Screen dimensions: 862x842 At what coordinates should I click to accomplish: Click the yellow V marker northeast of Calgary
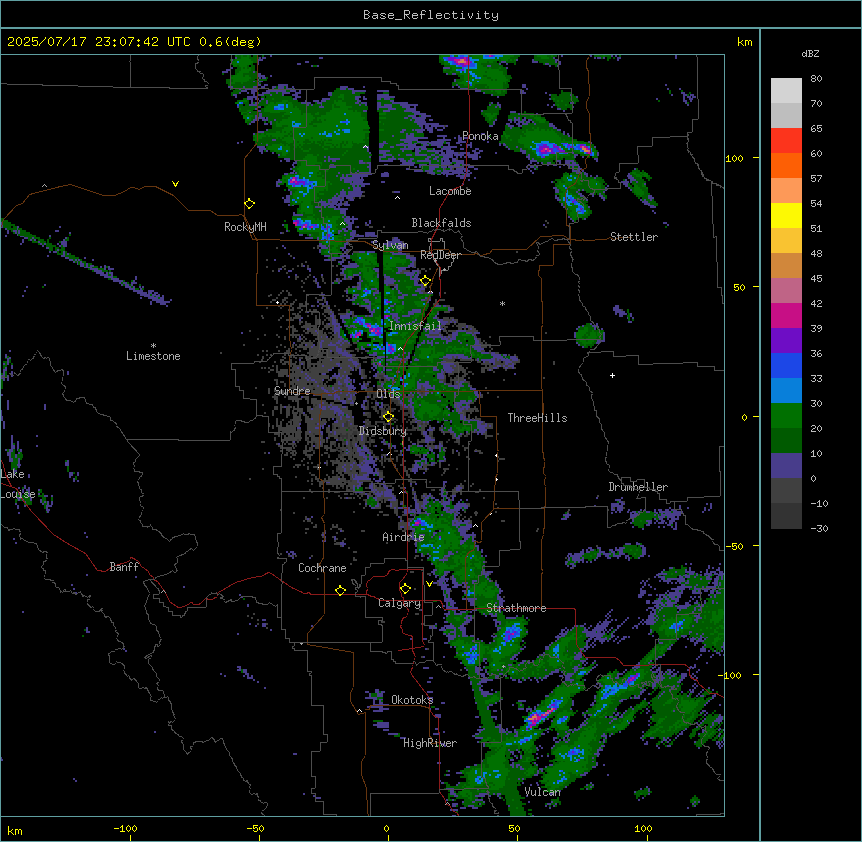pyautogui.click(x=429, y=584)
